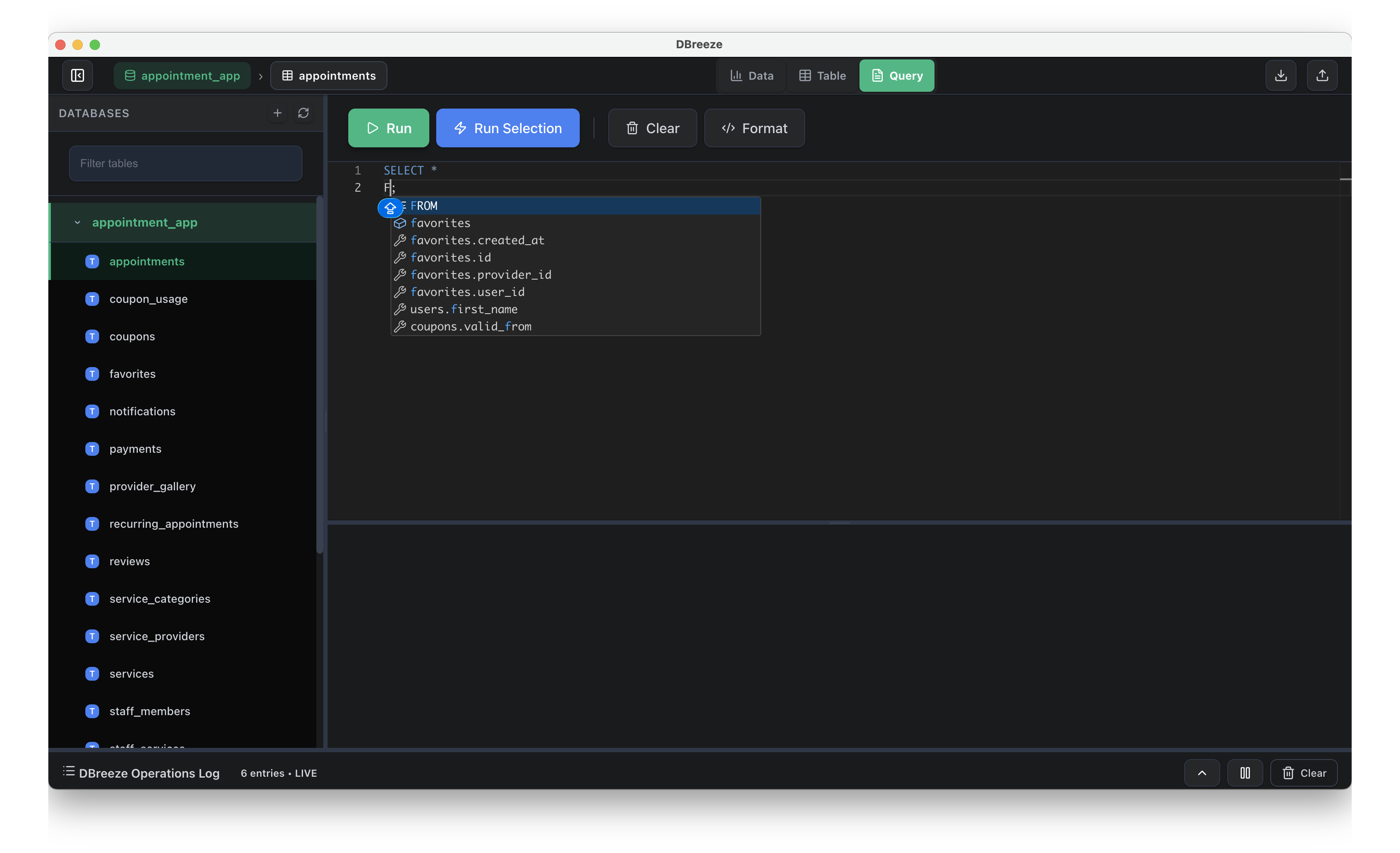
Task: Switch to the Data tab
Action: 752,75
